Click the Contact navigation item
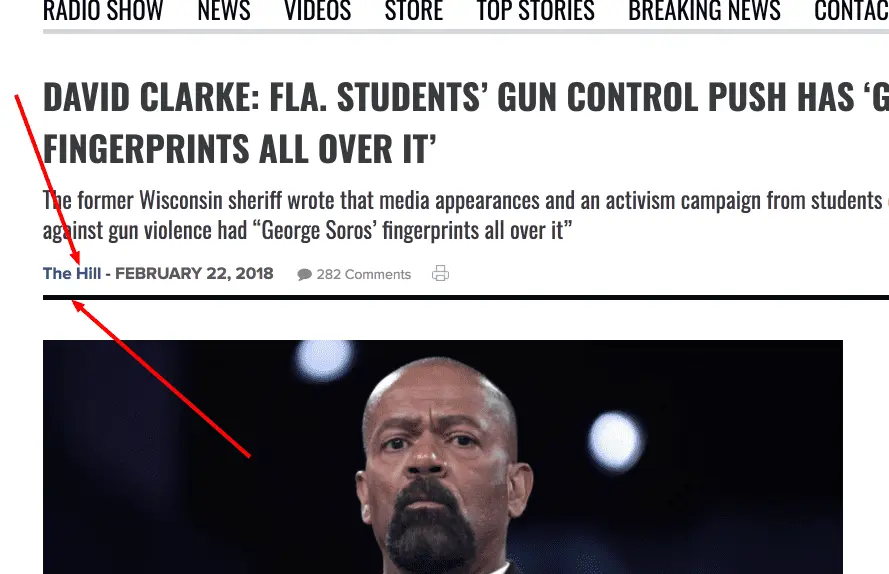 tap(852, 11)
